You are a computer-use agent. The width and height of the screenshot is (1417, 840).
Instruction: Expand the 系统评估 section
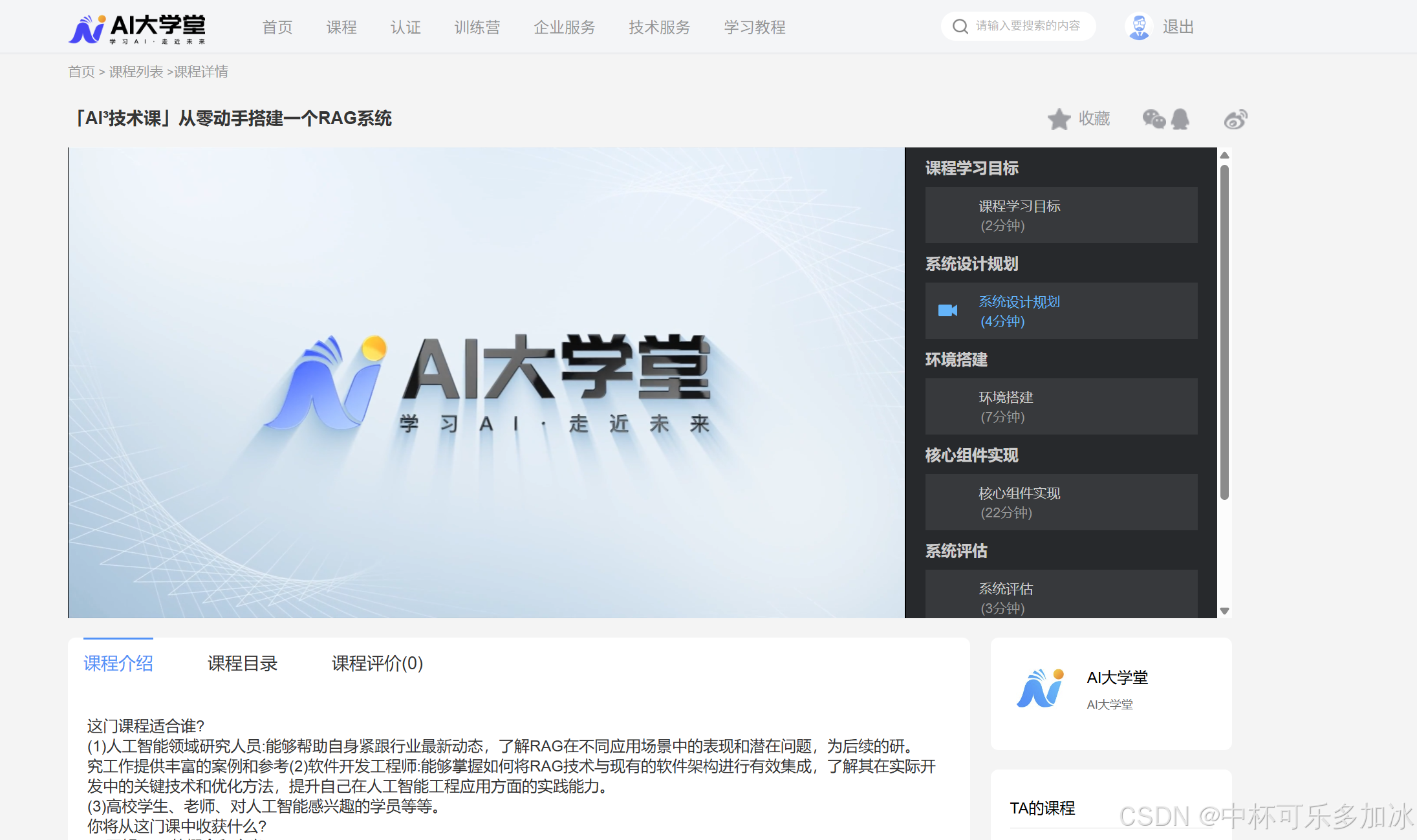pos(957,550)
